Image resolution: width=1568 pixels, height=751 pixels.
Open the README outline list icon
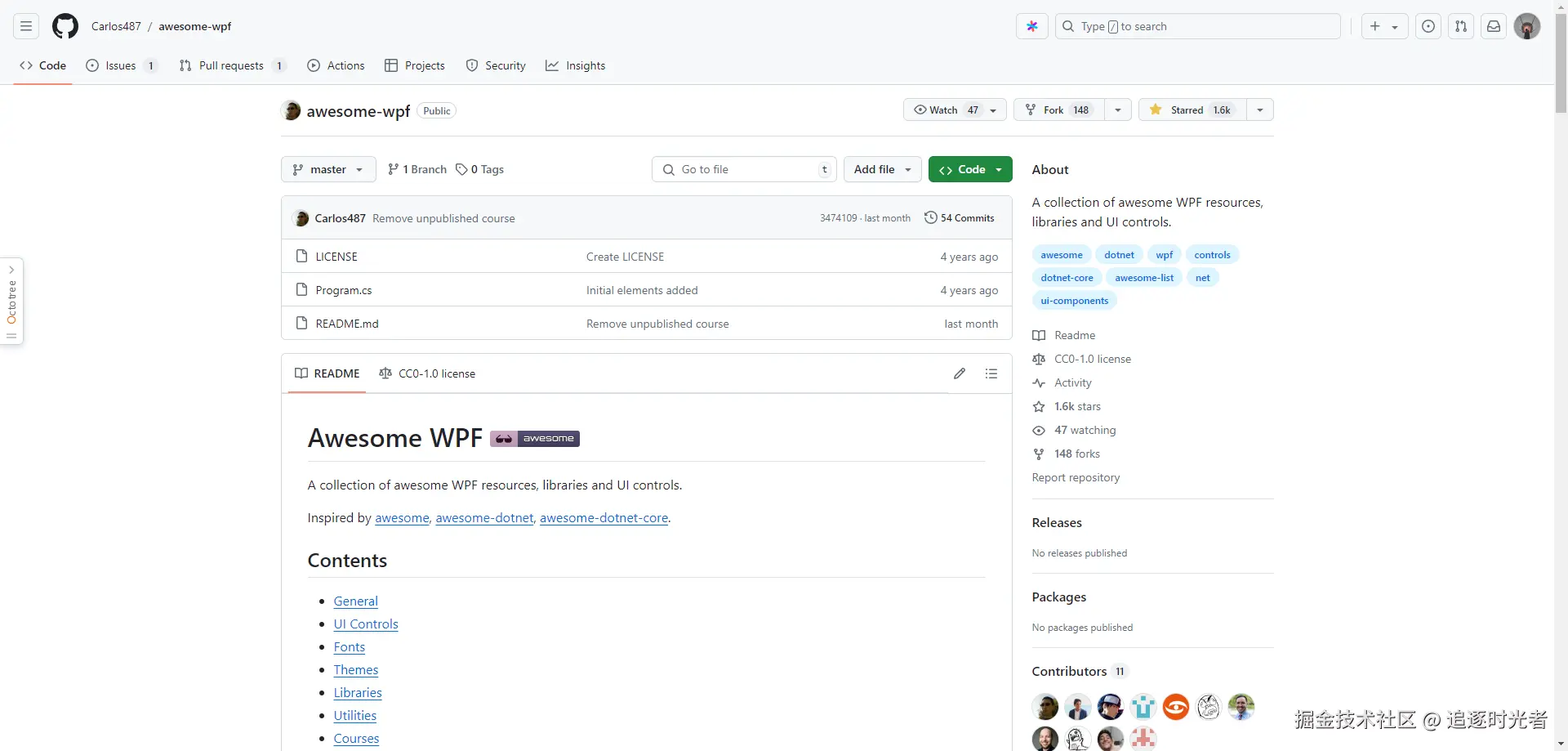991,373
